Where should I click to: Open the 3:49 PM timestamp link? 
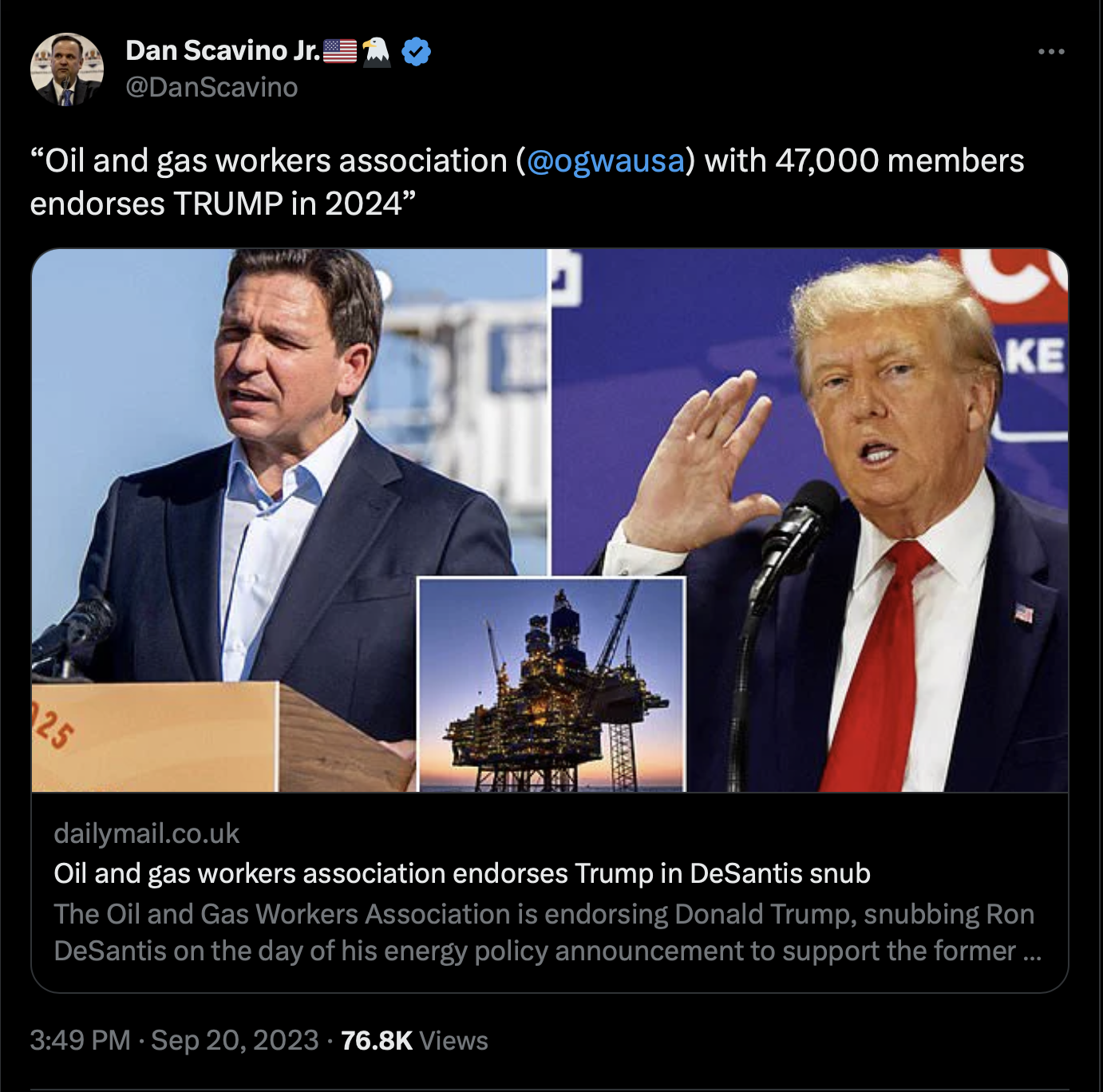coord(80,1040)
